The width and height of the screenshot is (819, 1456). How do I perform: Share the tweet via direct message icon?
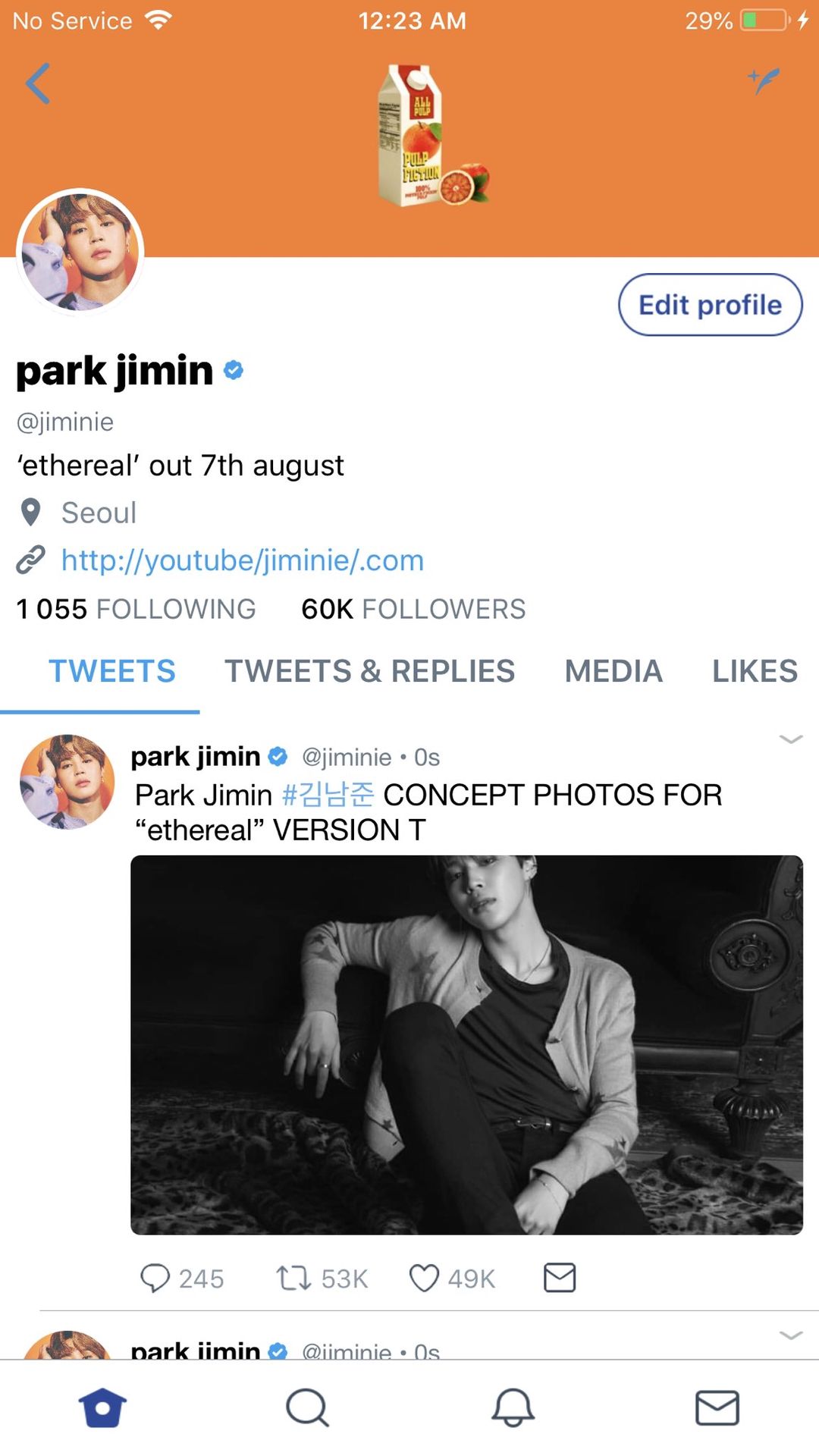[x=560, y=1278]
